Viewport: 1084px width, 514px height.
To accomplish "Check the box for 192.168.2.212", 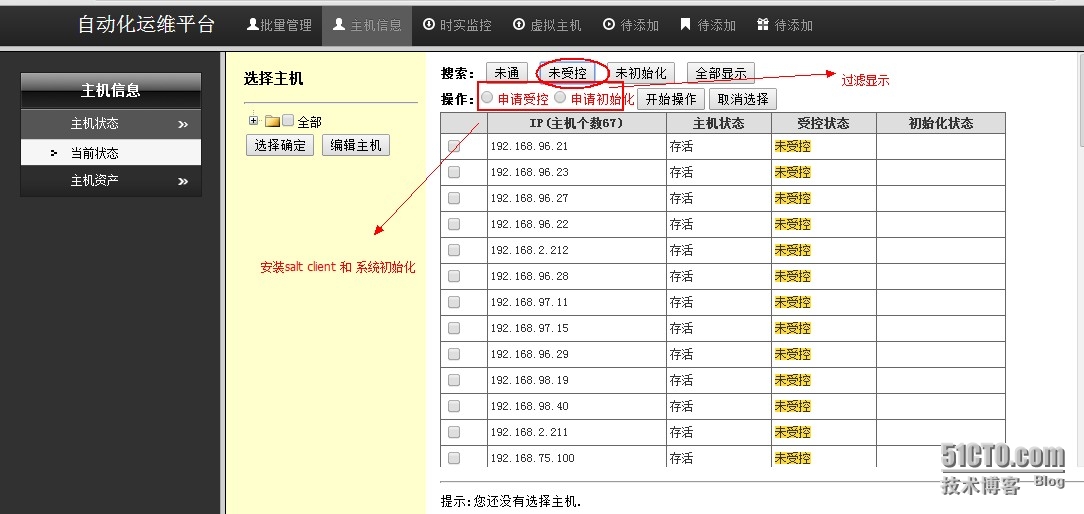I will 454,250.
